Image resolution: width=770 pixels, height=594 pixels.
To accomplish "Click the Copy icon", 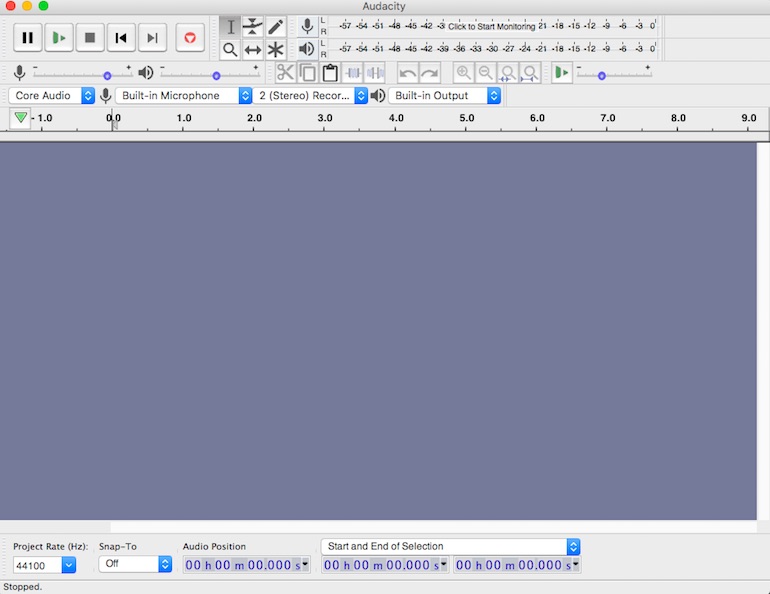I will [x=308, y=73].
